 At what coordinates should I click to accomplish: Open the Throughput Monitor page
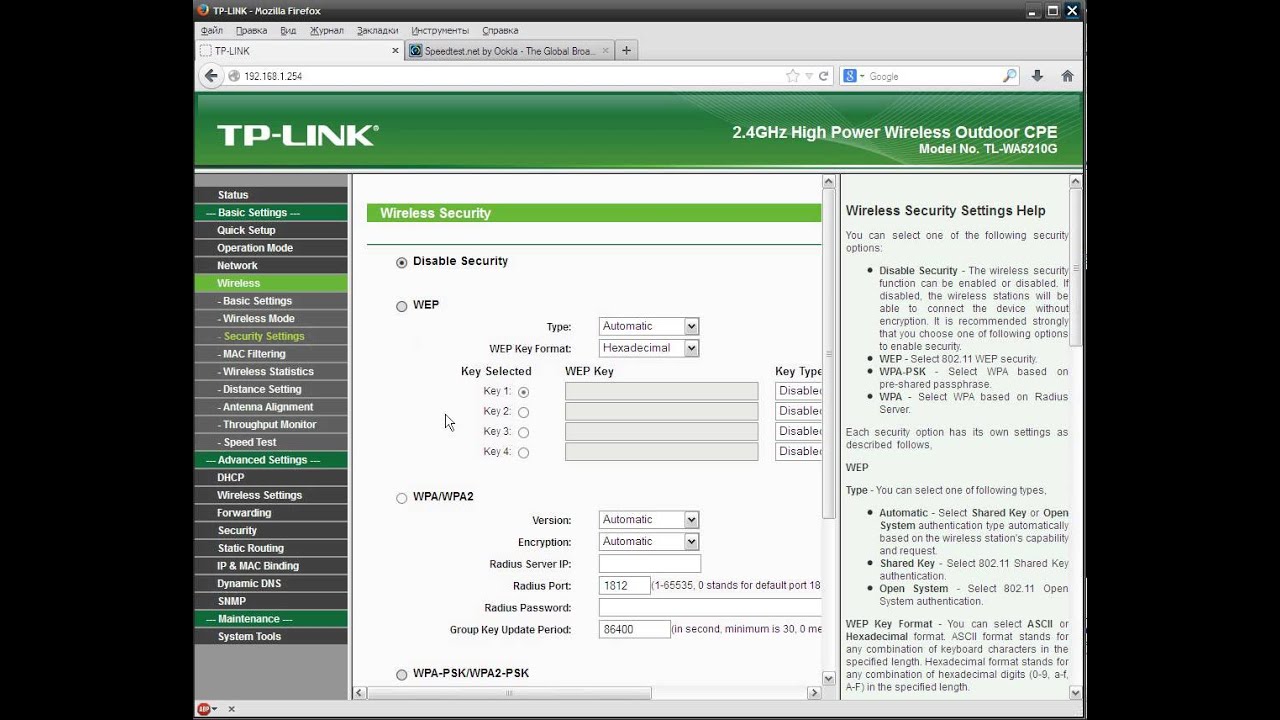(268, 424)
